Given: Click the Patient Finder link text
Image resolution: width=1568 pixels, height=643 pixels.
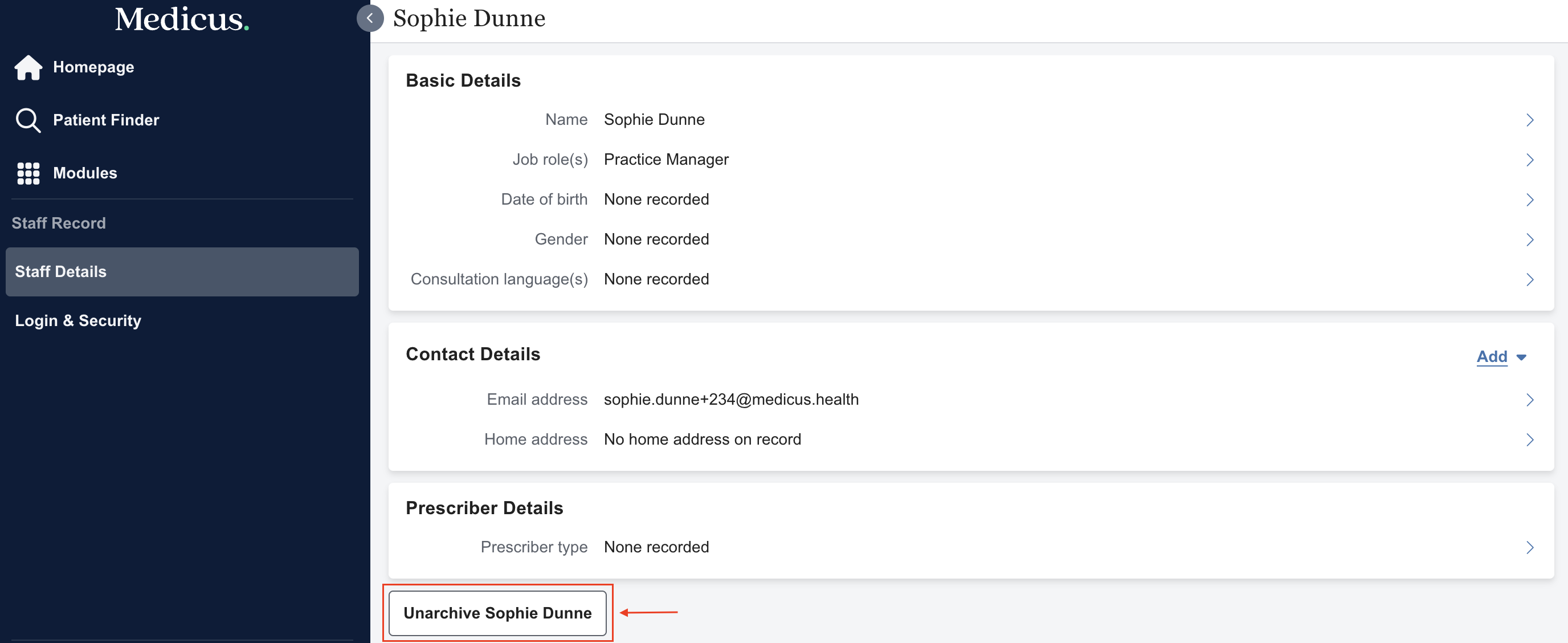Looking at the screenshot, I should (106, 120).
